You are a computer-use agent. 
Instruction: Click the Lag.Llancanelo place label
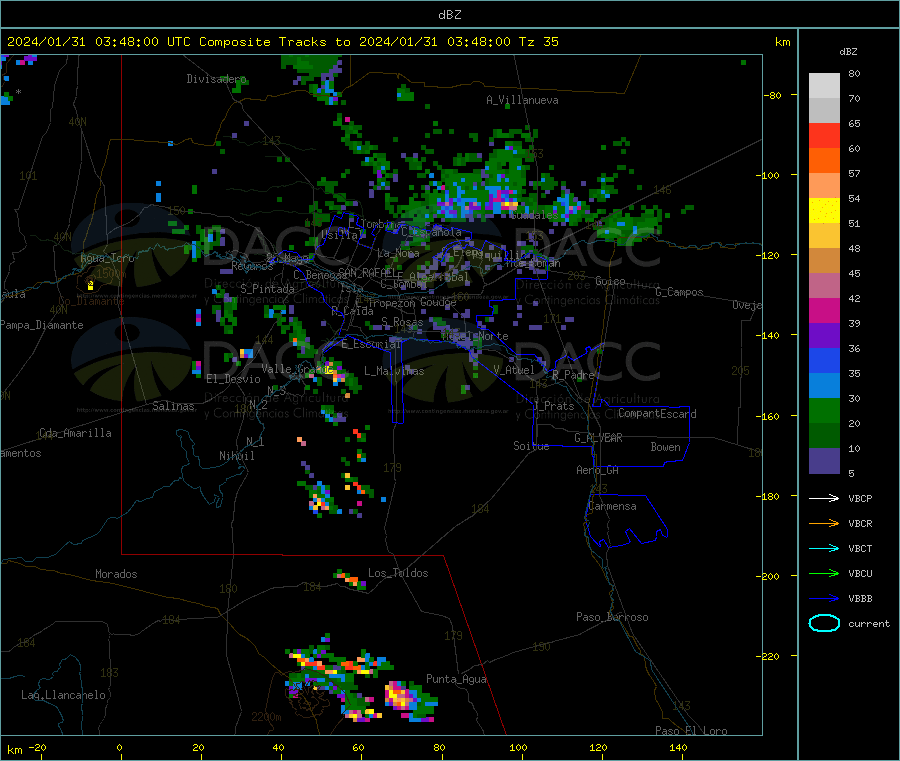(x=63, y=695)
